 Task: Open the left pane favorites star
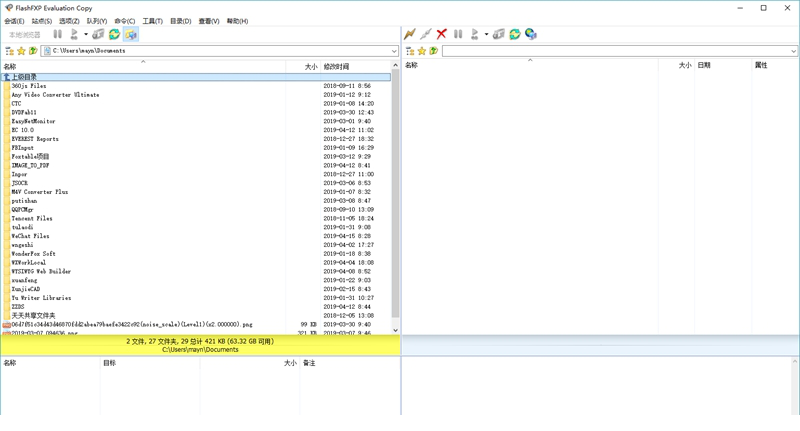click(21, 51)
